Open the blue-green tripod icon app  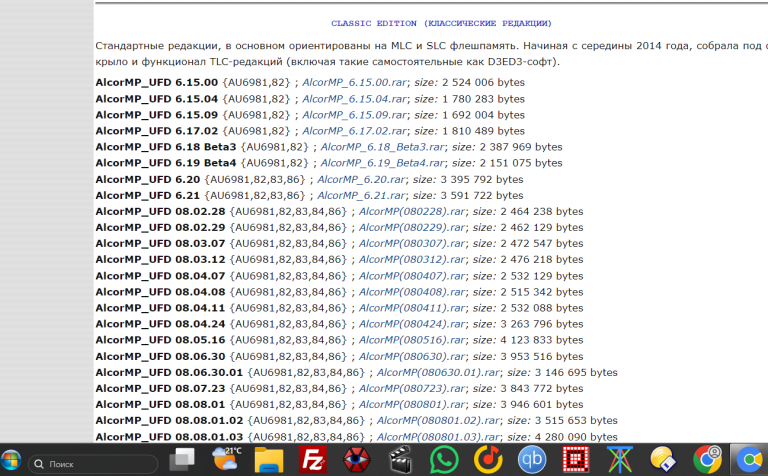click(x=620, y=460)
